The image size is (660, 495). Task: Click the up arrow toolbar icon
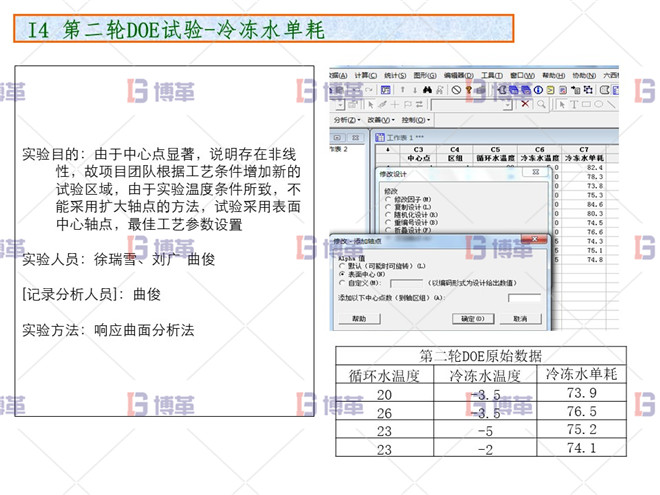pos(402,90)
